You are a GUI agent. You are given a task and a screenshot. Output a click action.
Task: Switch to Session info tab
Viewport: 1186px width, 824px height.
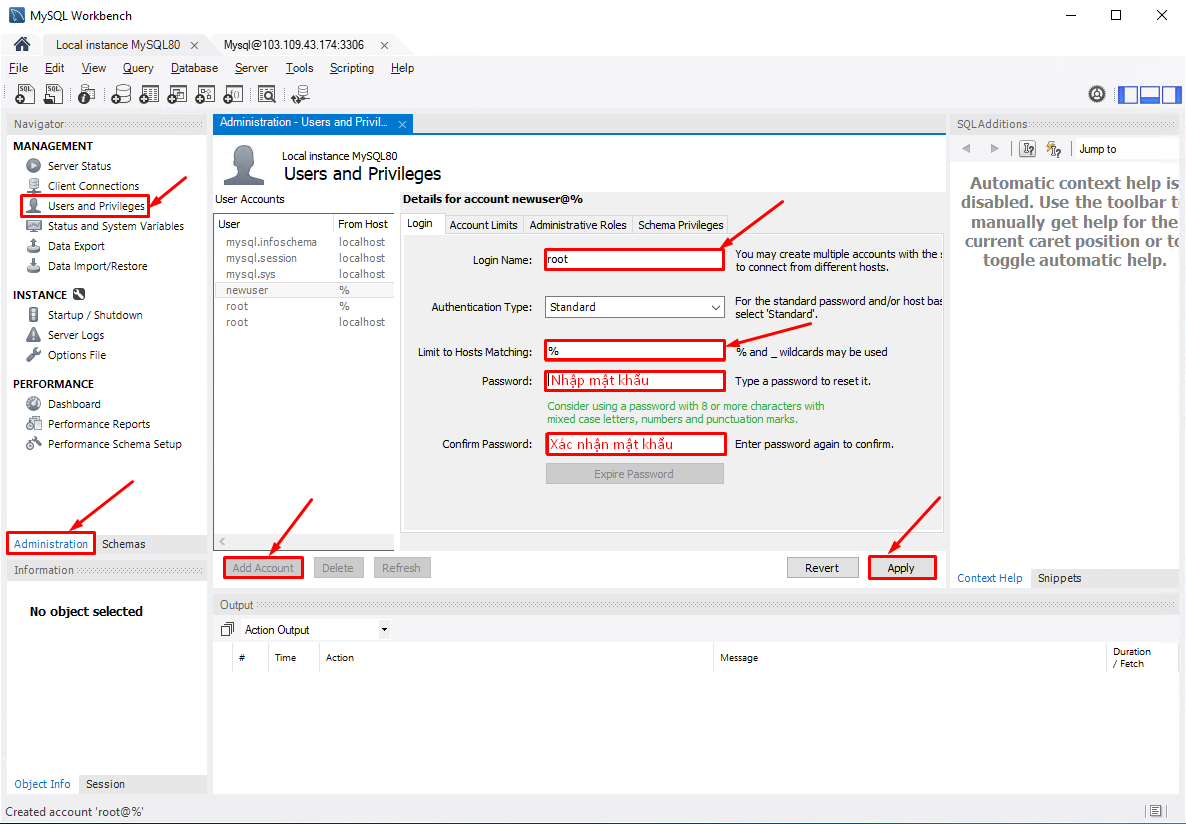tap(105, 784)
